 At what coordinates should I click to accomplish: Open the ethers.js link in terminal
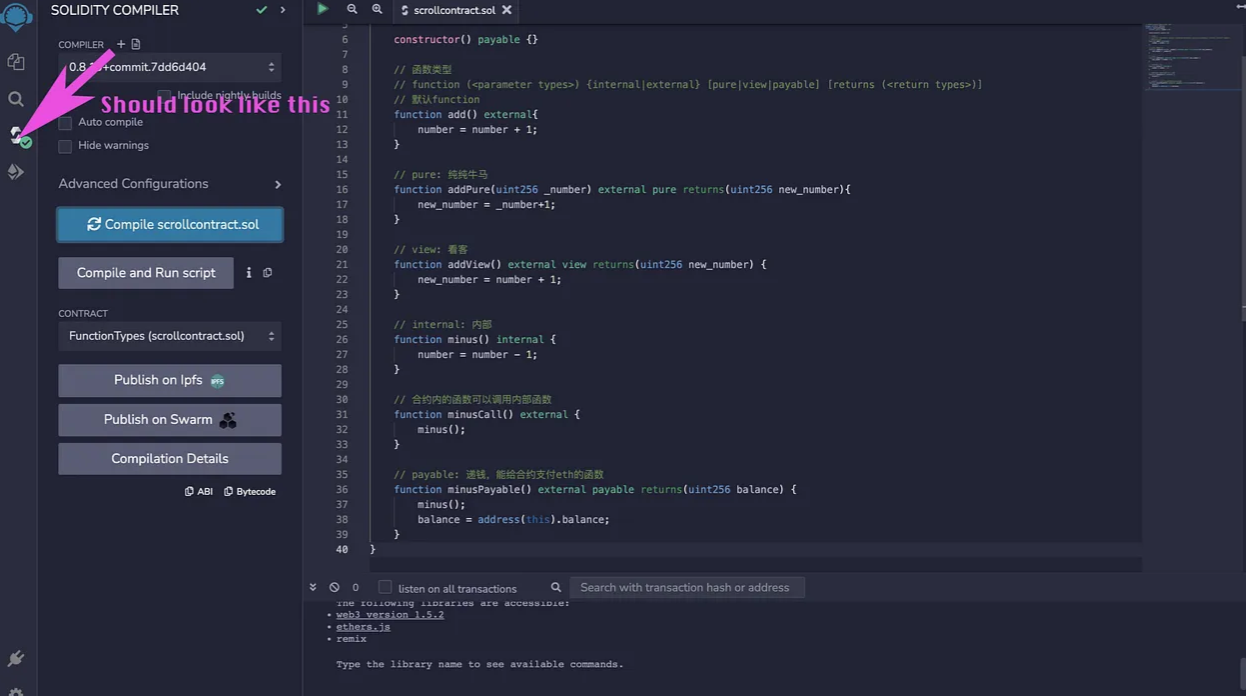[363, 627]
